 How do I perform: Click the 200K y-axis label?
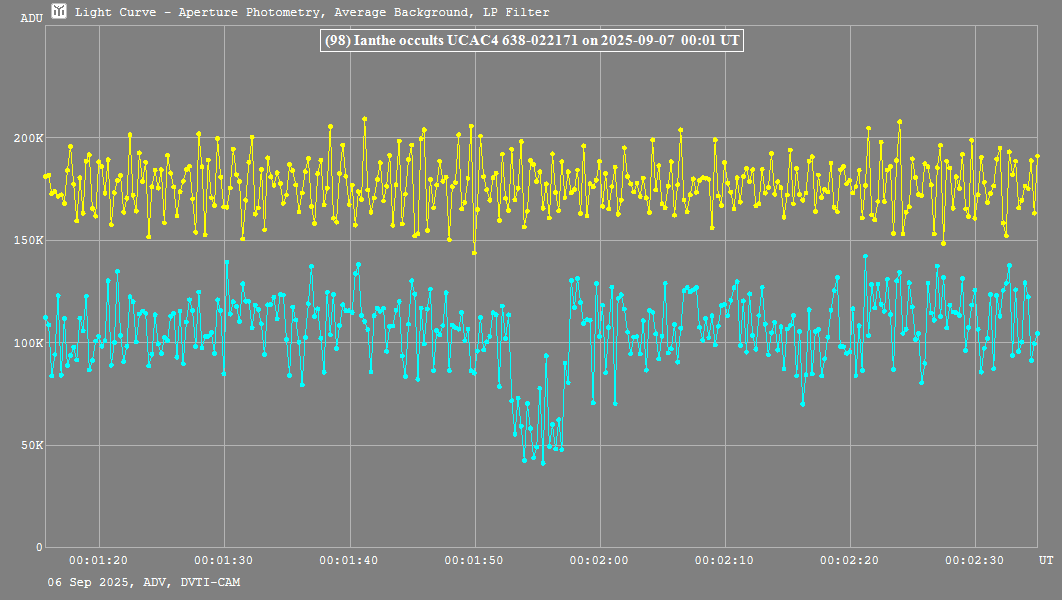tap(27, 138)
